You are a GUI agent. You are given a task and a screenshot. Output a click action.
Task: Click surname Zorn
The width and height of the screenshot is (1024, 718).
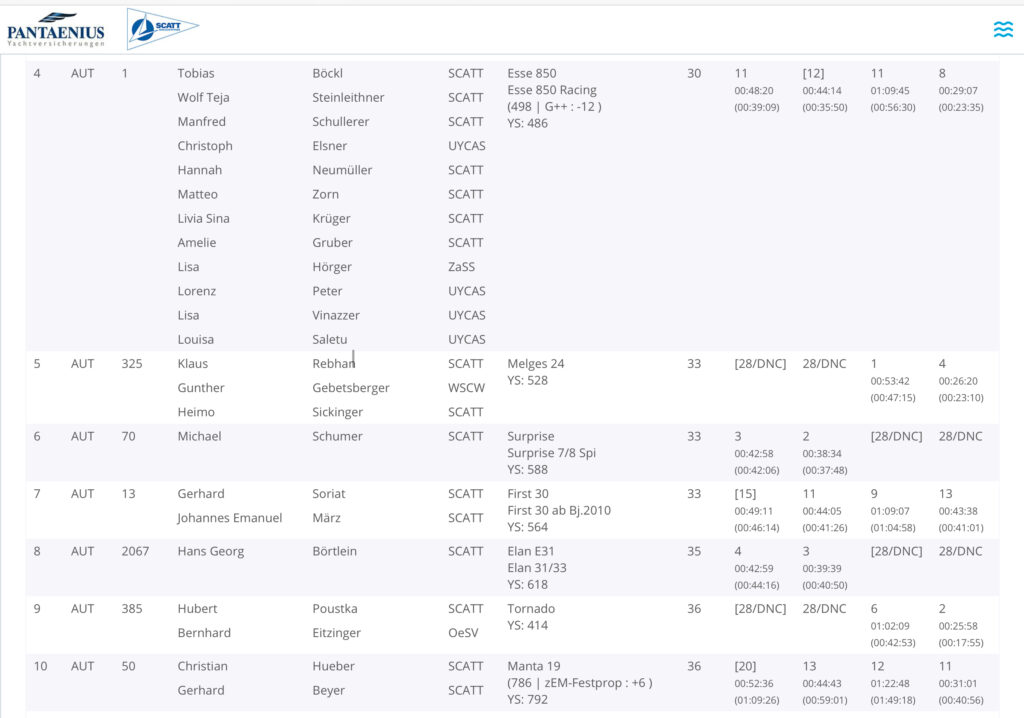[325, 194]
